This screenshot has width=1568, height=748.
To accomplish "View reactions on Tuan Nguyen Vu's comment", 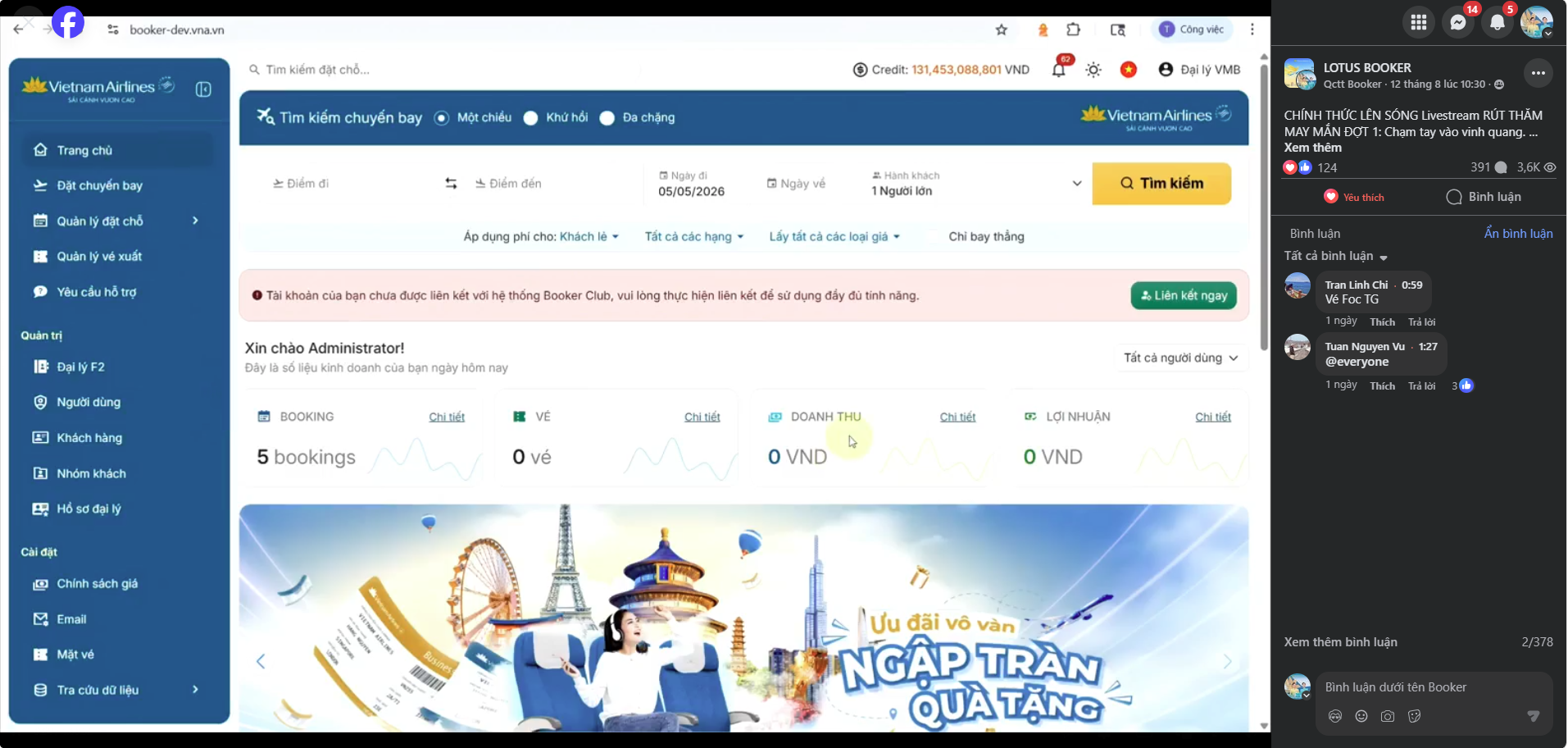I will (x=1463, y=385).
